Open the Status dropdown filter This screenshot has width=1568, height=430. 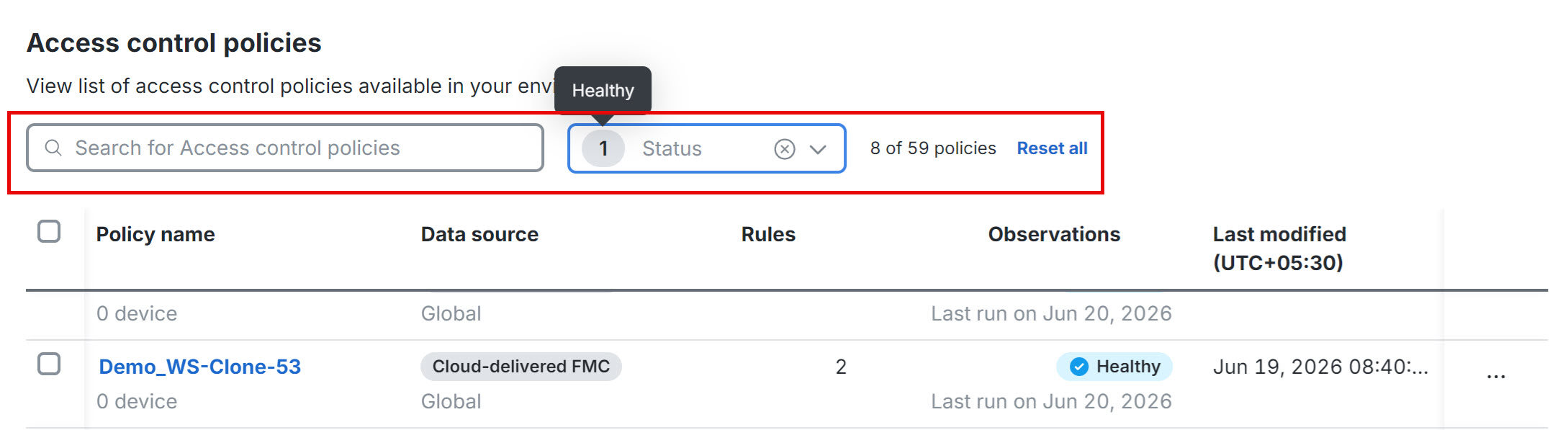[x=706, y=148]
